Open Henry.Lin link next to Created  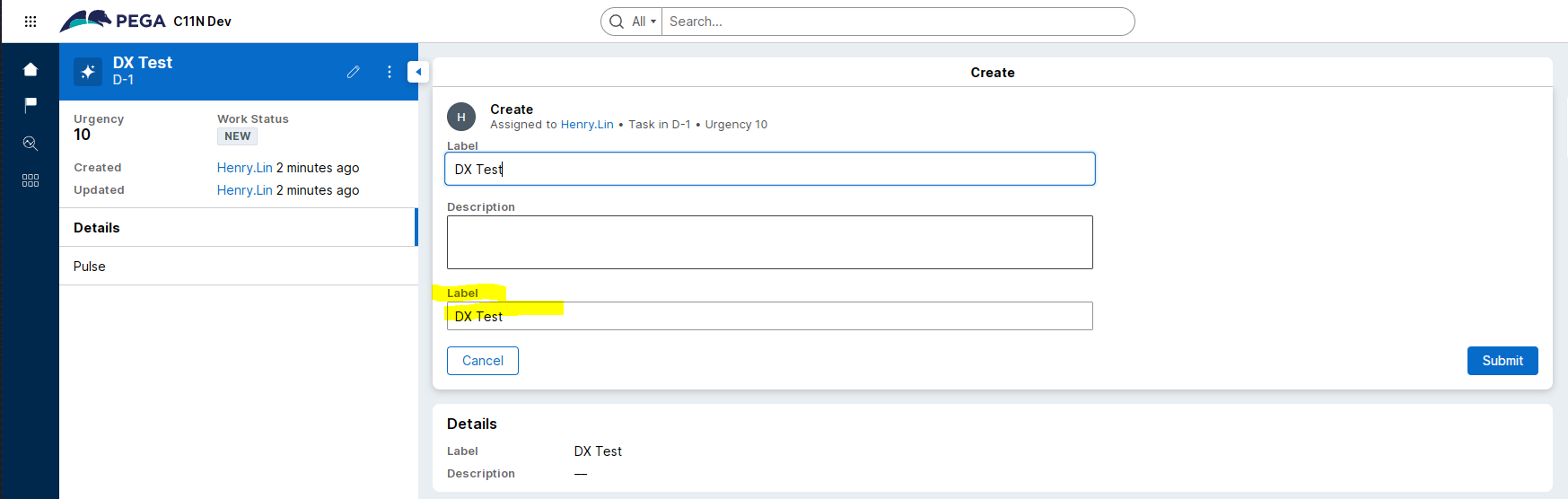(x=244, y=168)
